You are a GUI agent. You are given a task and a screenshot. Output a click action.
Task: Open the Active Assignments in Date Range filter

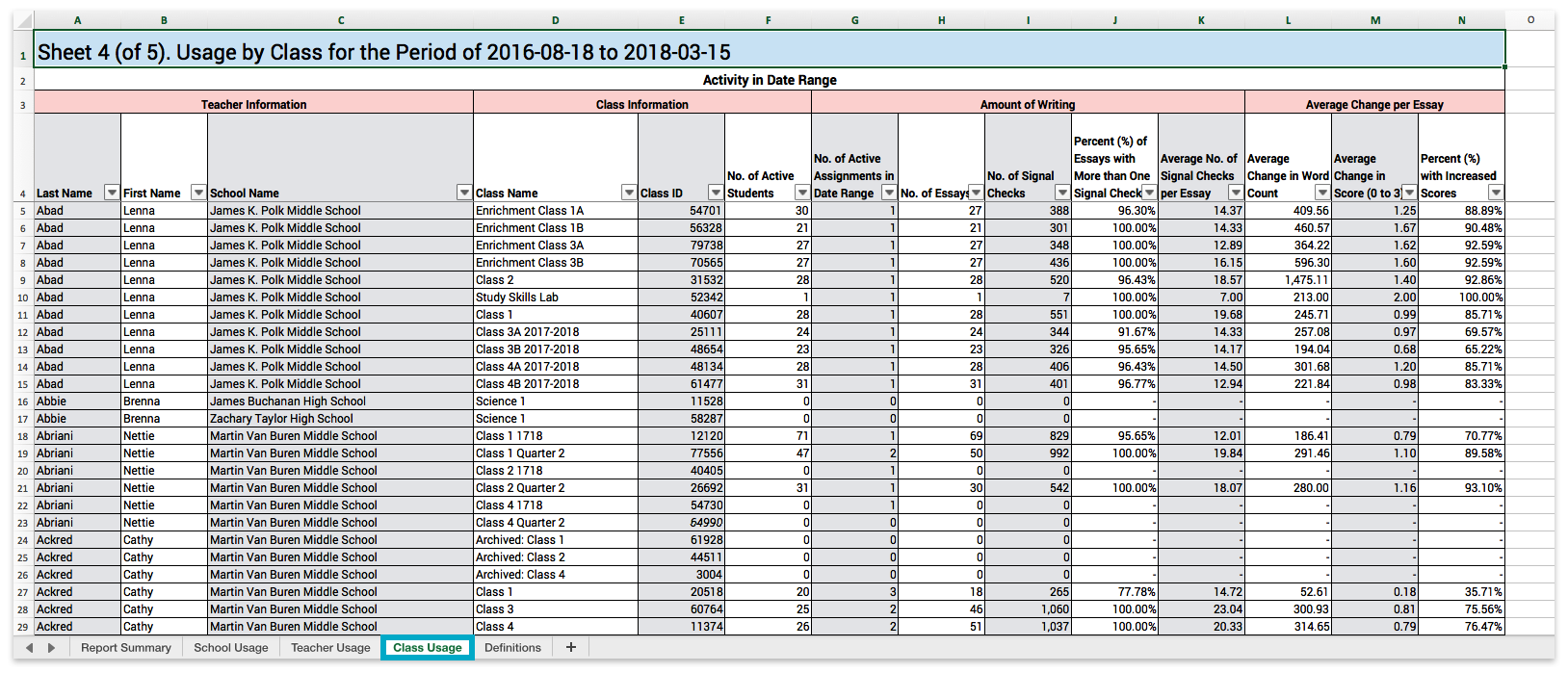[x=889, y=193]
